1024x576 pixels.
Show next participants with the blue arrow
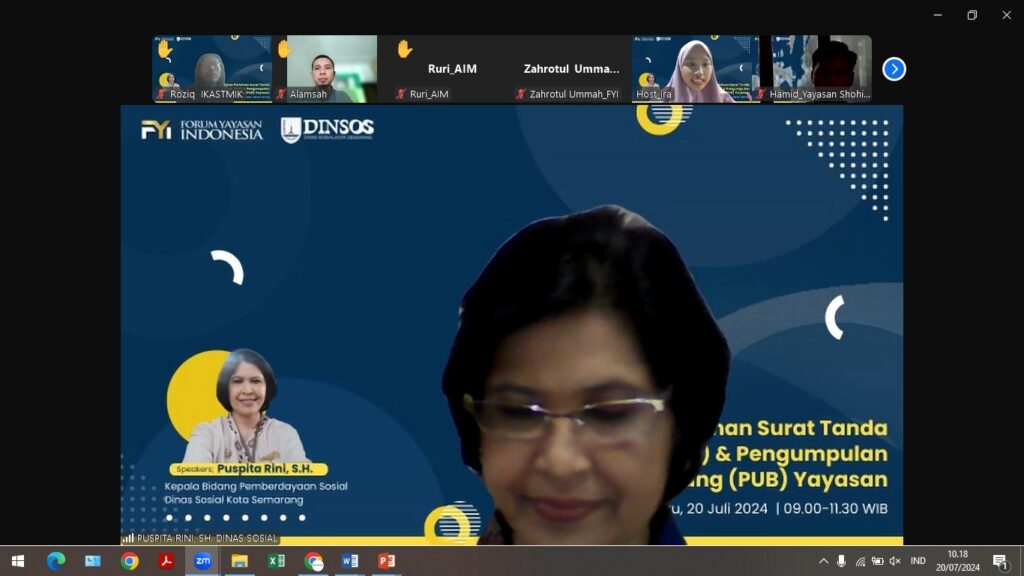[894, 69]
